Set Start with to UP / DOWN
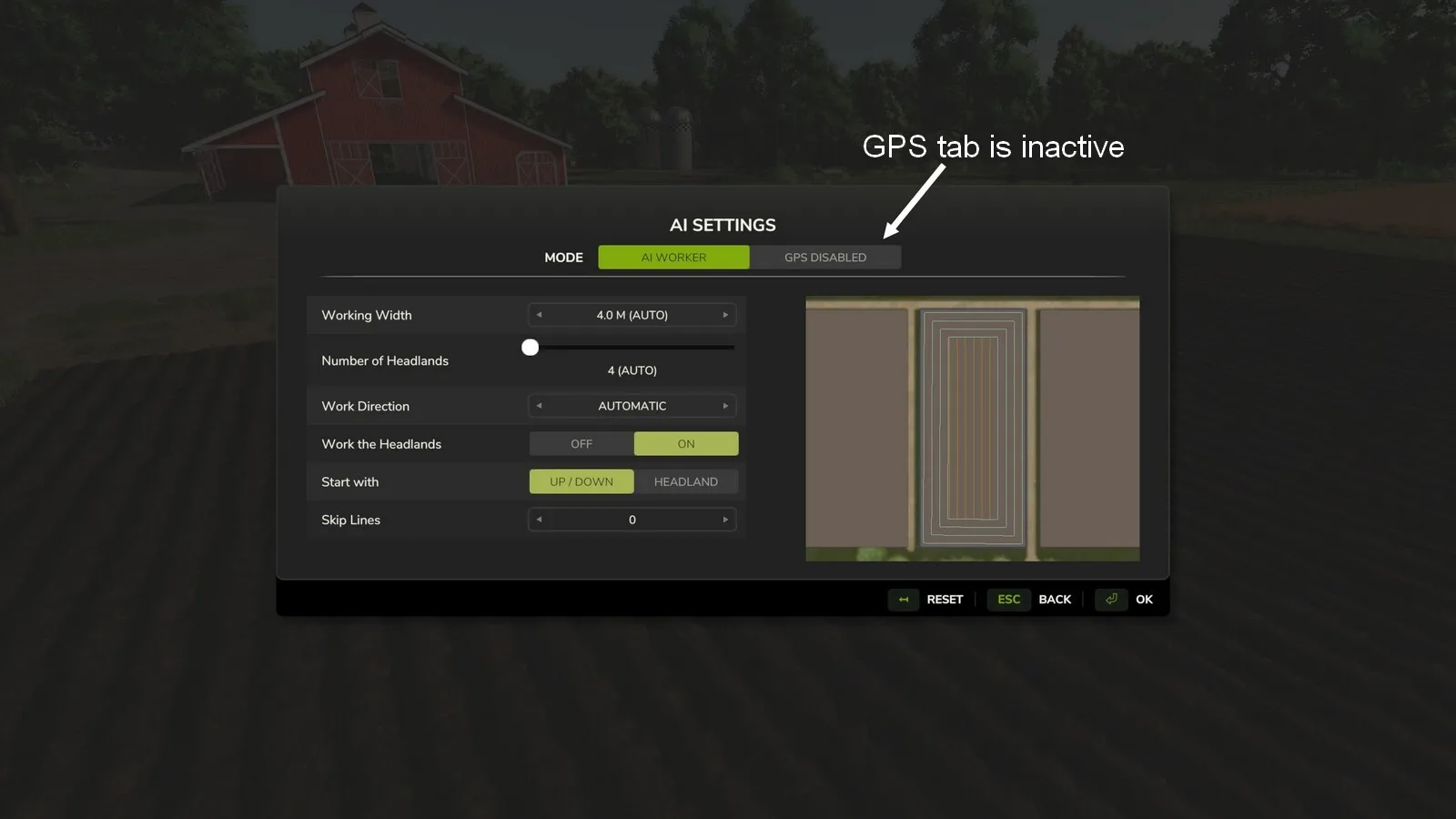 click(x=581, y=481)
